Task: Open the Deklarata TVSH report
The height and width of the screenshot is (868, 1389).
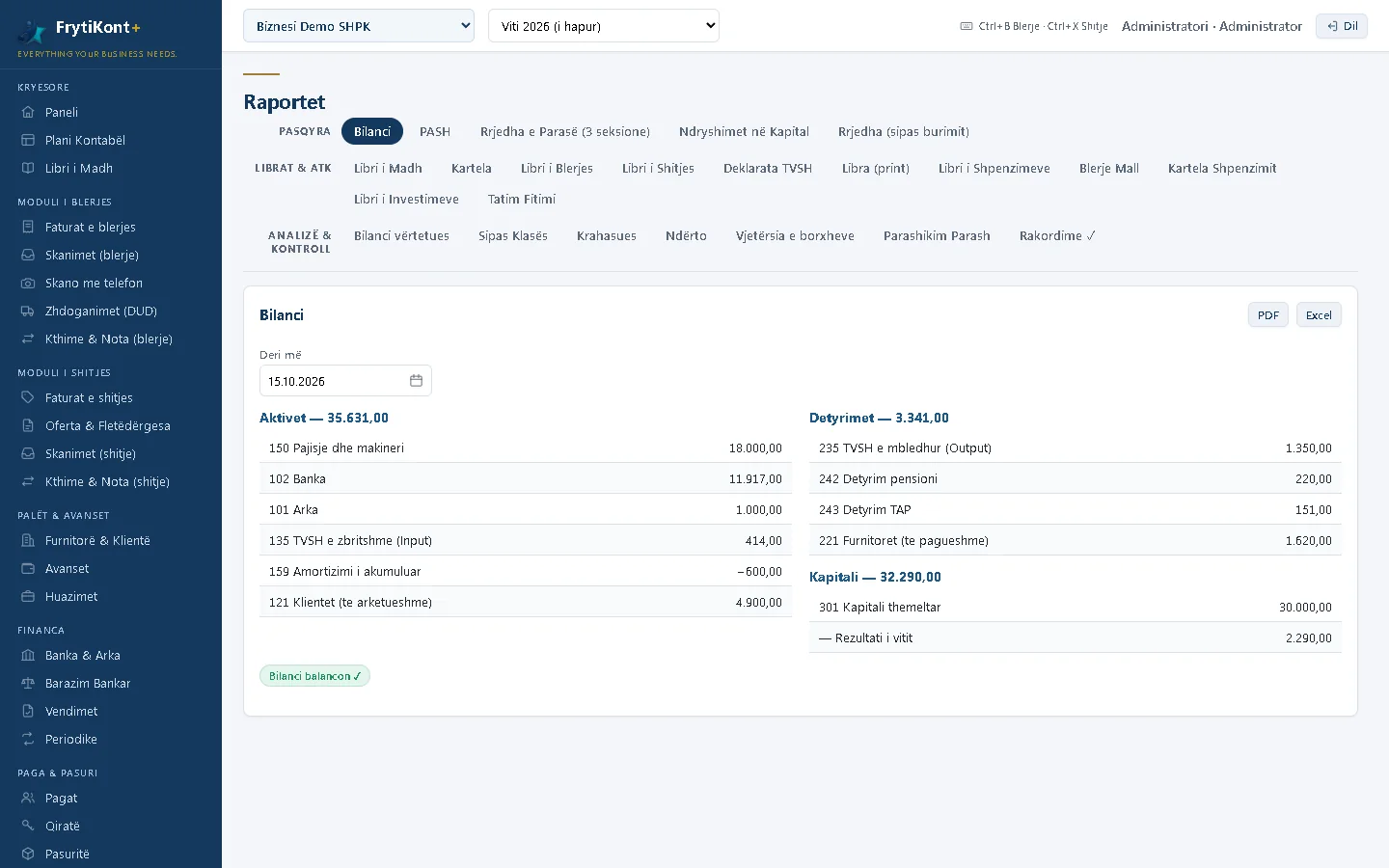Action: tap(768, 168)
